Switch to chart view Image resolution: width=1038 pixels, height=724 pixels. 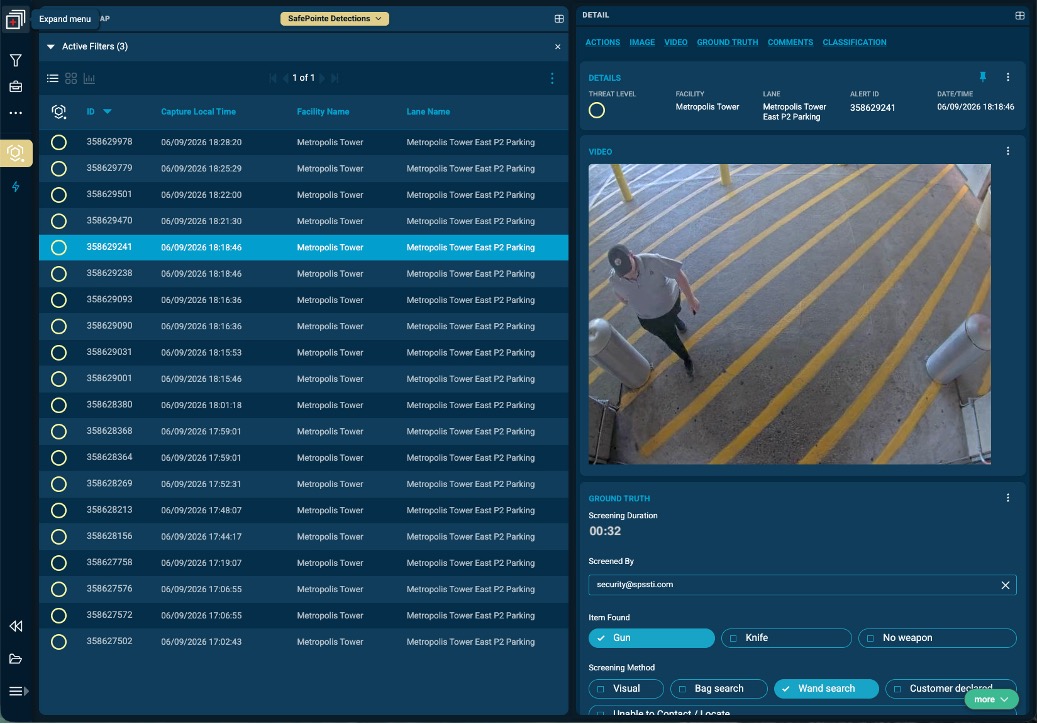(89, 78)
